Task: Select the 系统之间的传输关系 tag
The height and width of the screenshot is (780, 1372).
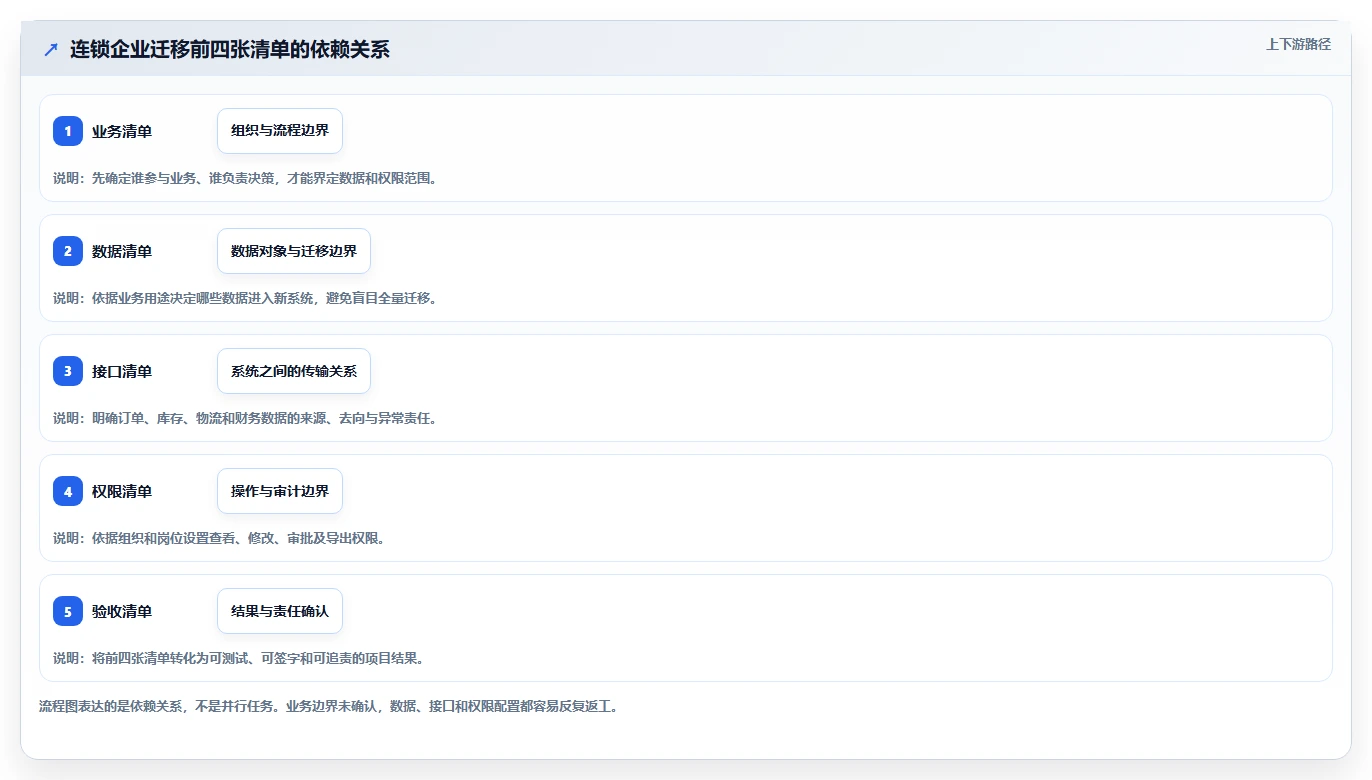Action: (x=294, y=371)
